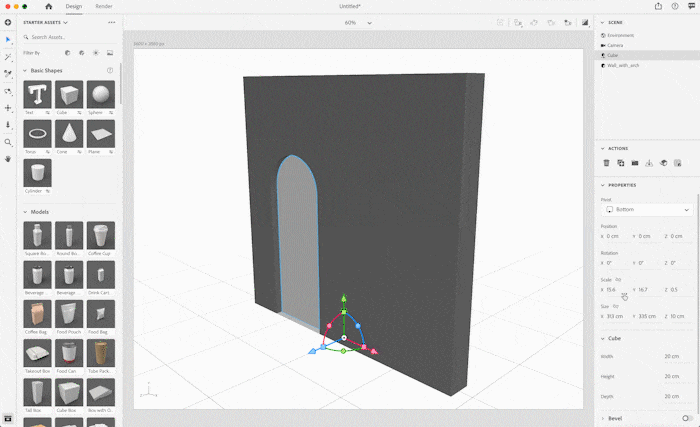
Task: Open the Pivot dropdown set to Bottom
Action: click(x=647, y=210)
